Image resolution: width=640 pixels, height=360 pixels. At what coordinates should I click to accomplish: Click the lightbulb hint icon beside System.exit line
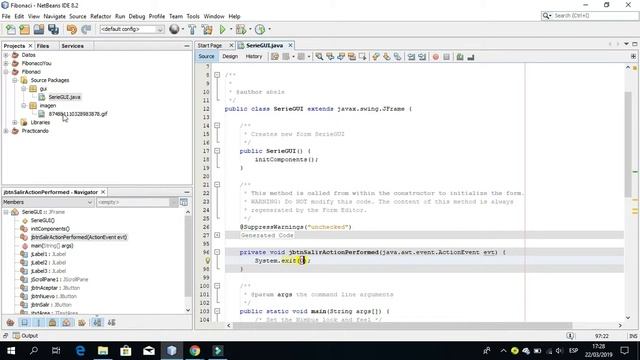pyautogui.click(x=207, y=260)
